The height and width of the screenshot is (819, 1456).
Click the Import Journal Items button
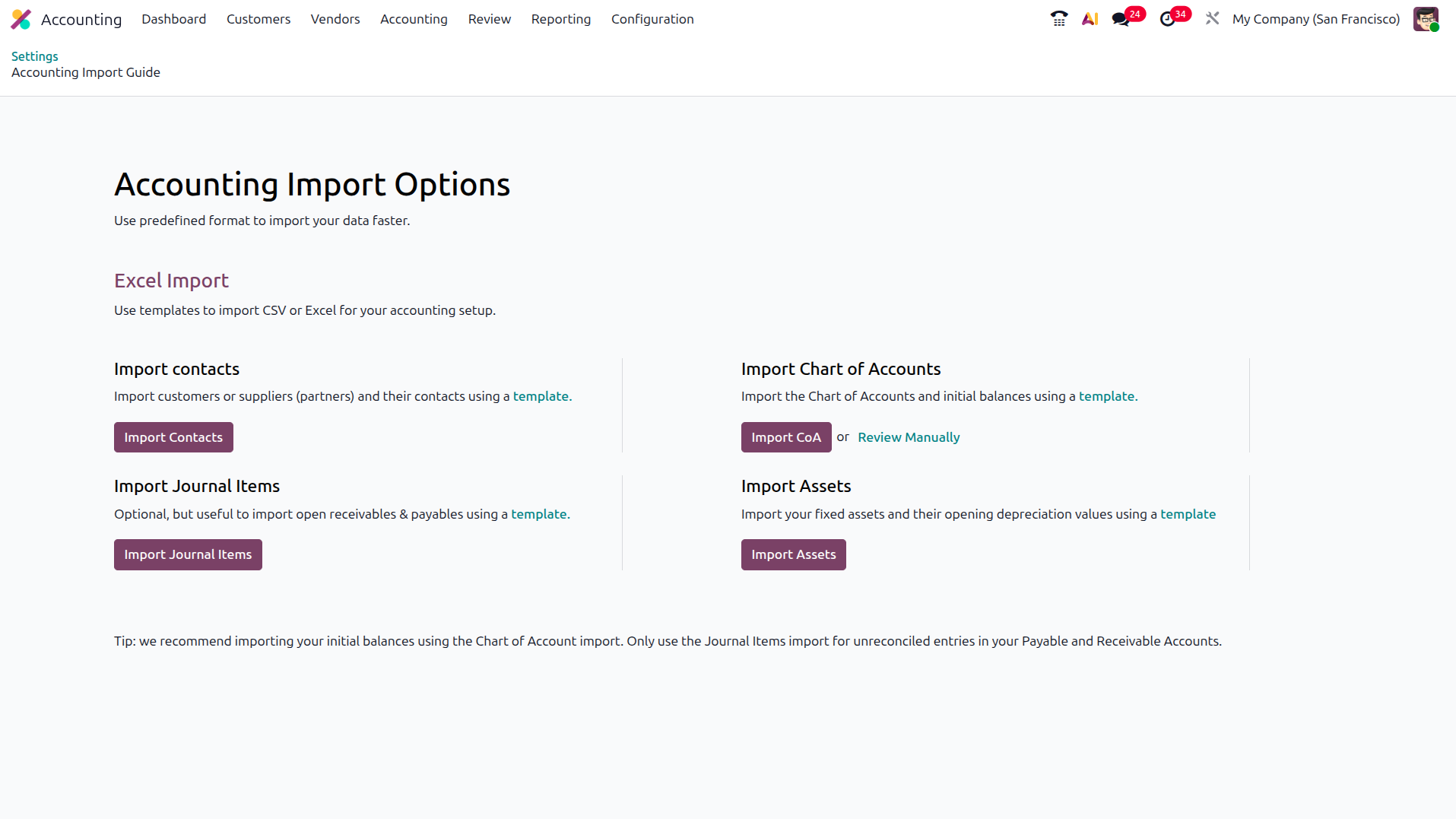(188, 554)
